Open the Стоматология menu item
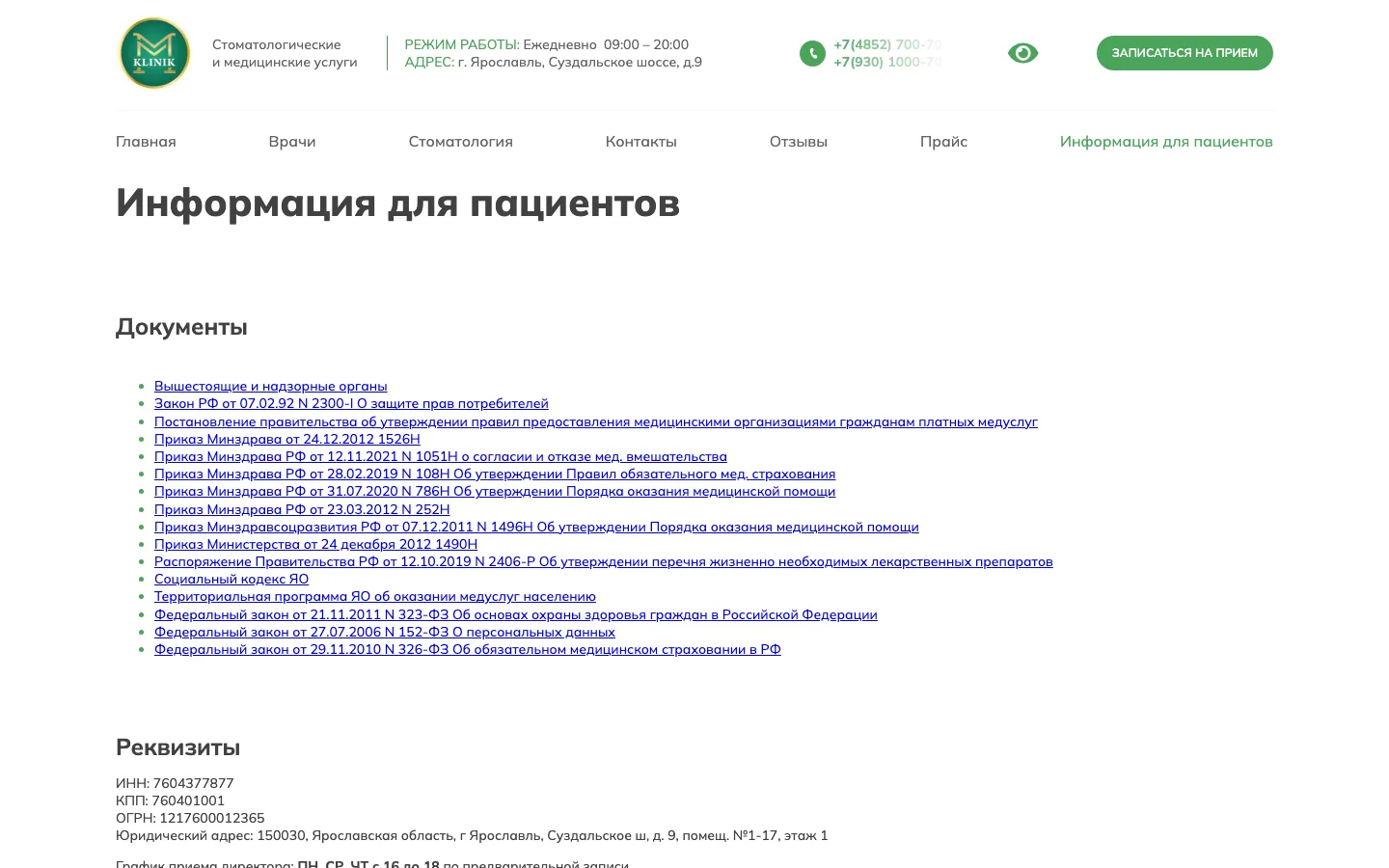 (x=461, y=142)
